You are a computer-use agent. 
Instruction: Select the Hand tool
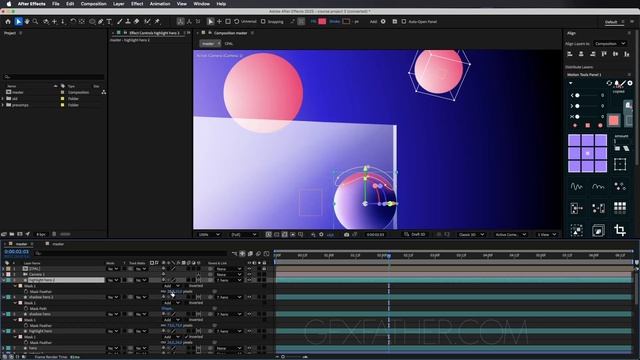(27, 22)
